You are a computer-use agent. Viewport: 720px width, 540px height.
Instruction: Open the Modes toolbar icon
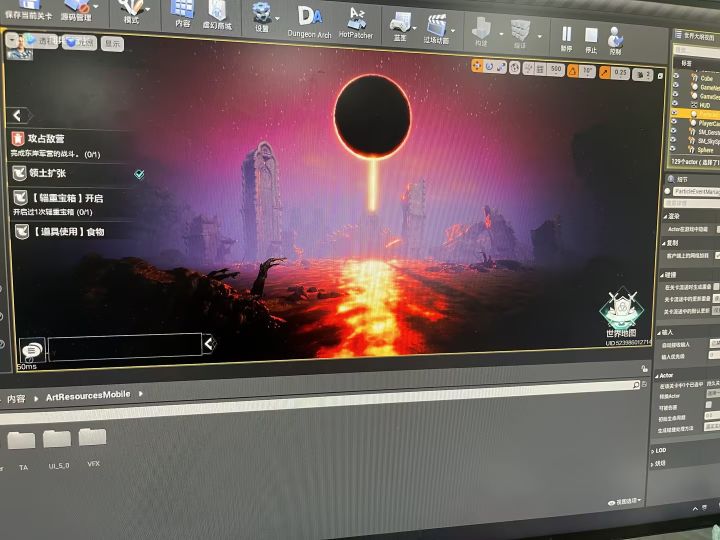pos(131,8)
